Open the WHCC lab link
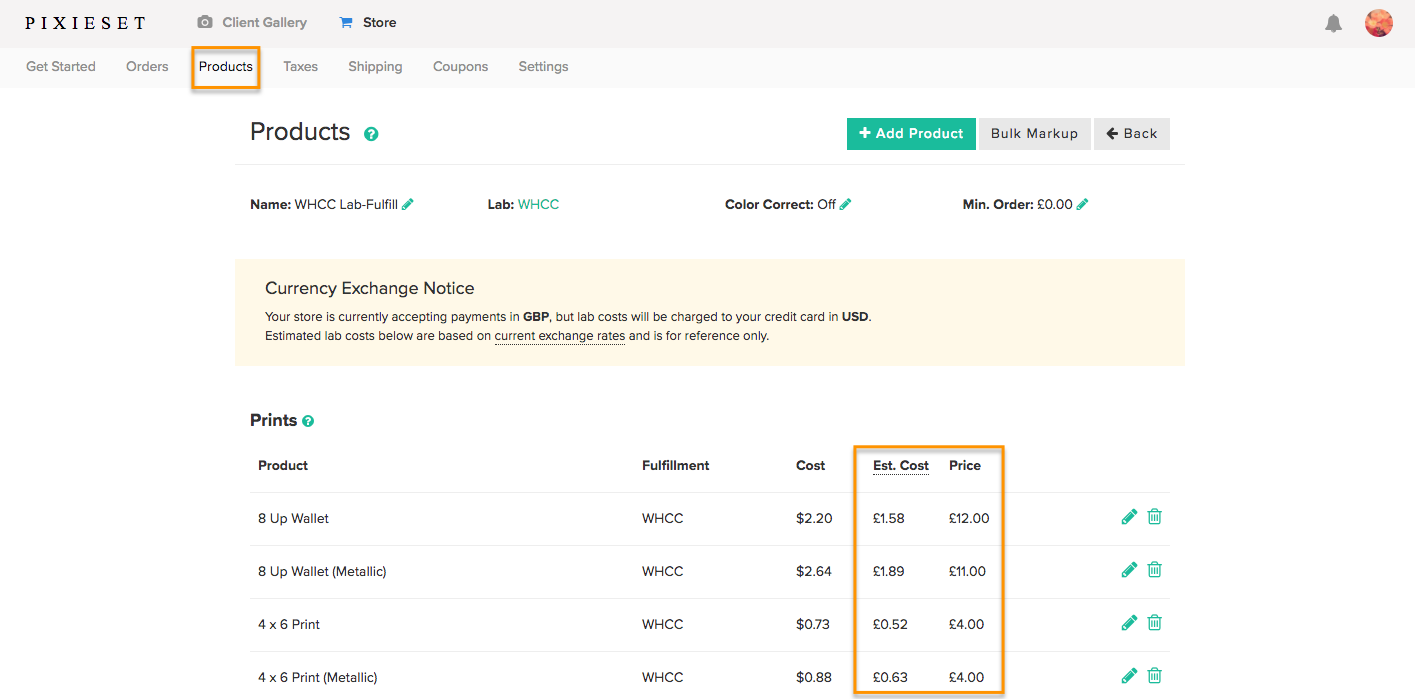 tap(538, 205)
